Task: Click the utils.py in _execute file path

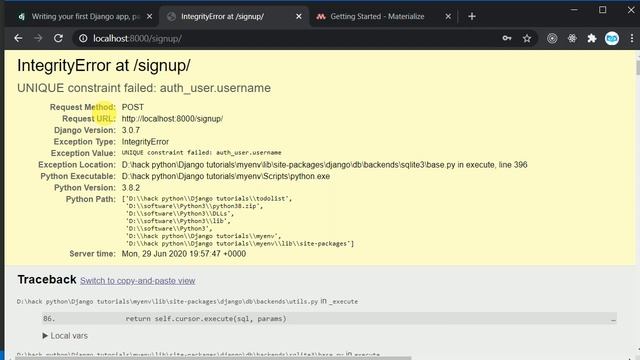Action: click(187, 301)
